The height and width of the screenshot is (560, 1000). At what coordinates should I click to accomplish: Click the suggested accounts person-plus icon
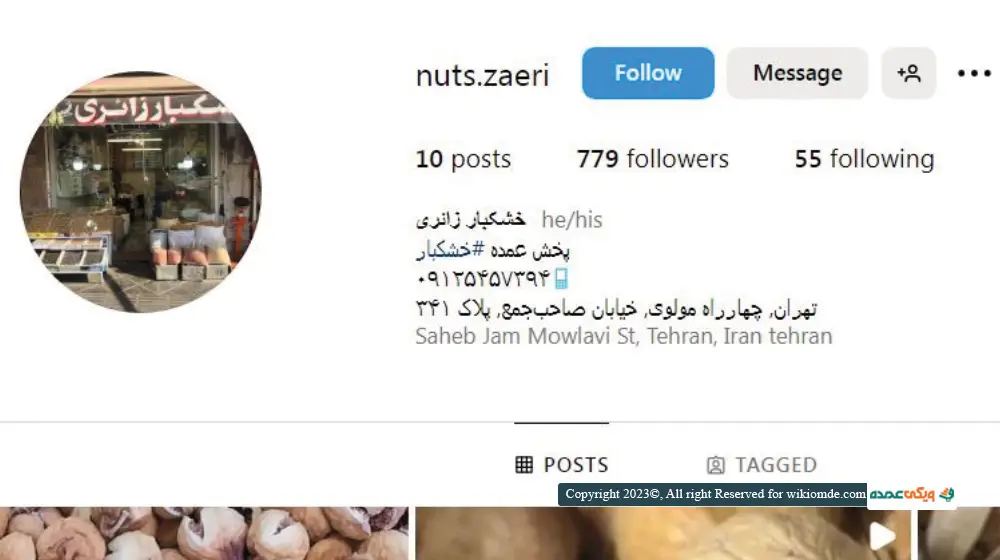909,73
